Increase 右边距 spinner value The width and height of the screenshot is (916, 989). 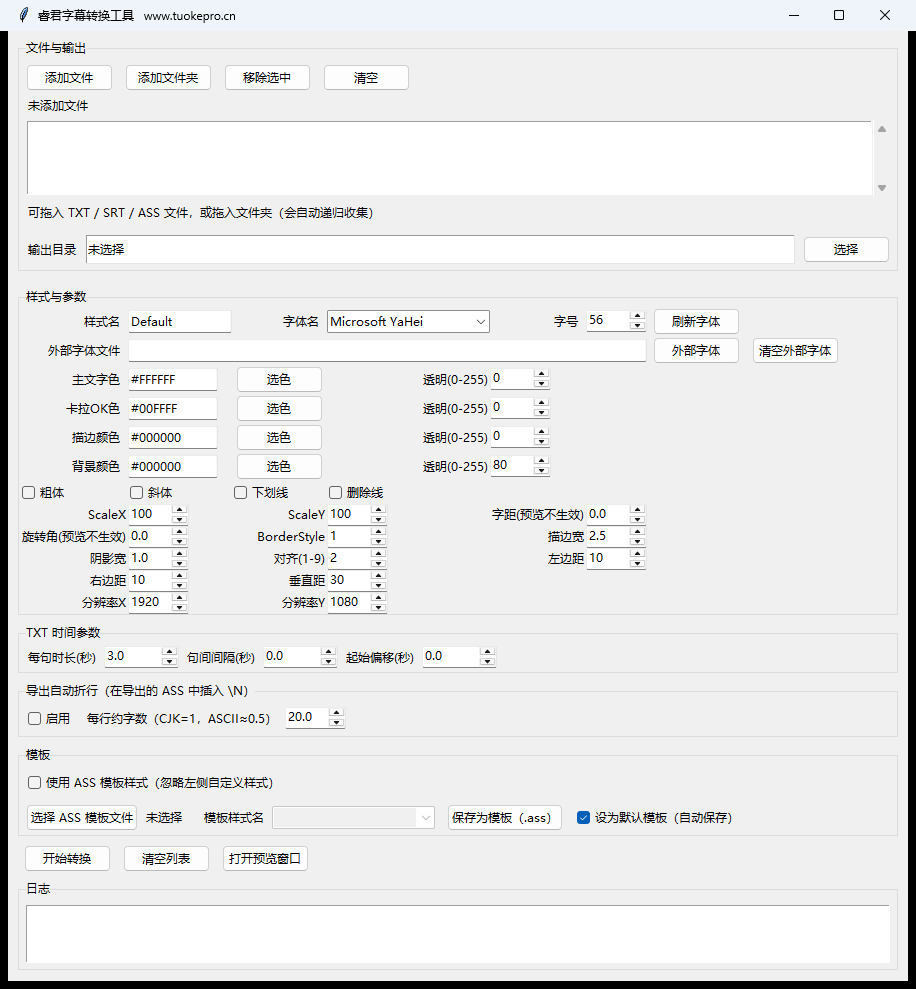coord(180,575)
